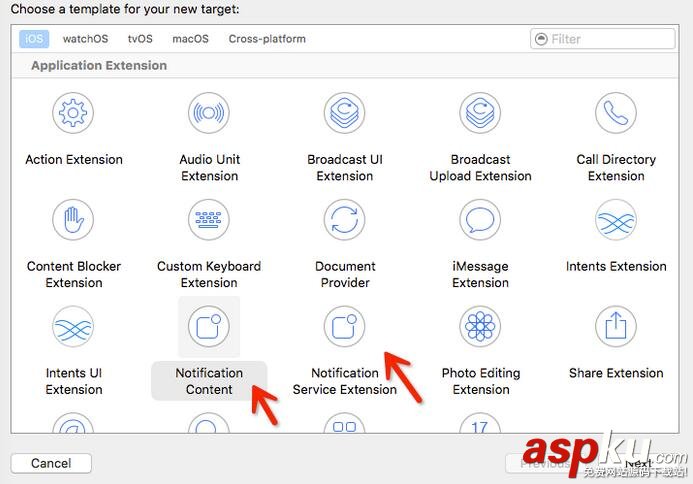Click the 'Broadcast Upload Extension' label
Viewport: 693px width, 484px height.
(x=480, y=168)
